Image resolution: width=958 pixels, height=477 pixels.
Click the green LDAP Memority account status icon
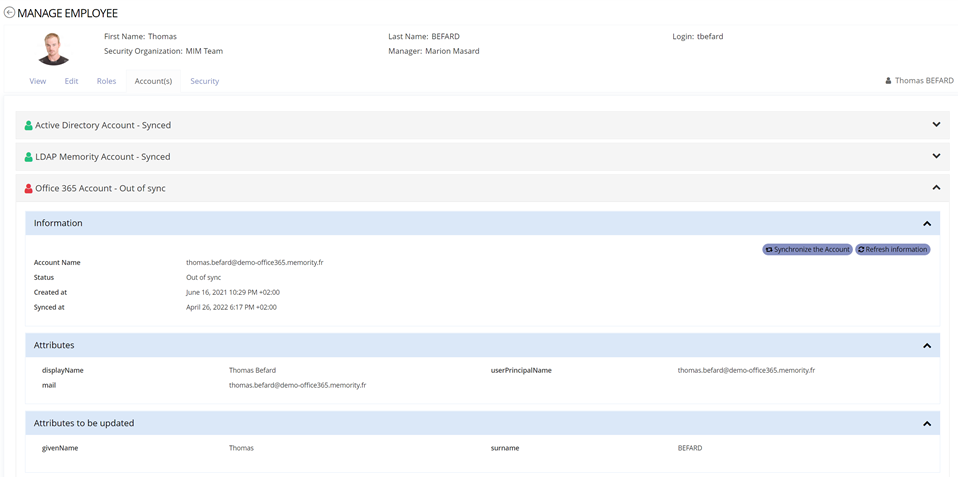click(29, 157)
